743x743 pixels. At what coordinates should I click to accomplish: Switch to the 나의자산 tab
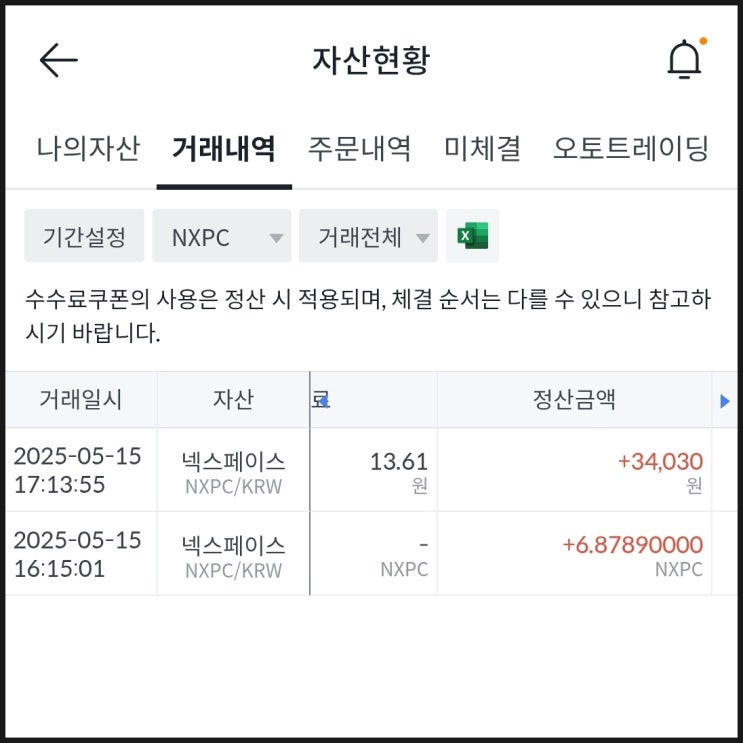pyautogui.click(x=88, y=149)
